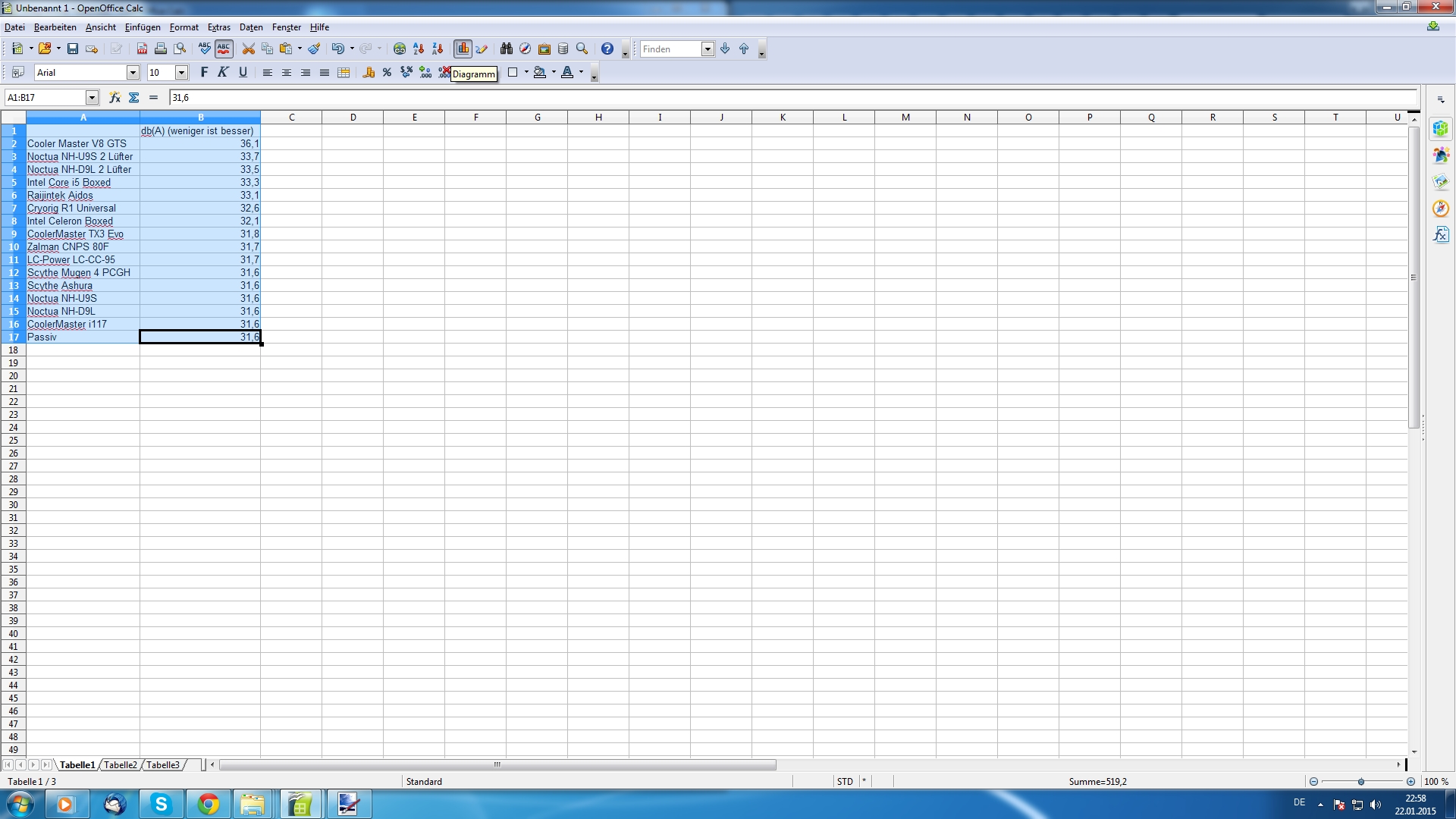Screen dimensions: 1456x819
Task: Click the Sum sigma icon
Action: click(134, 97)
